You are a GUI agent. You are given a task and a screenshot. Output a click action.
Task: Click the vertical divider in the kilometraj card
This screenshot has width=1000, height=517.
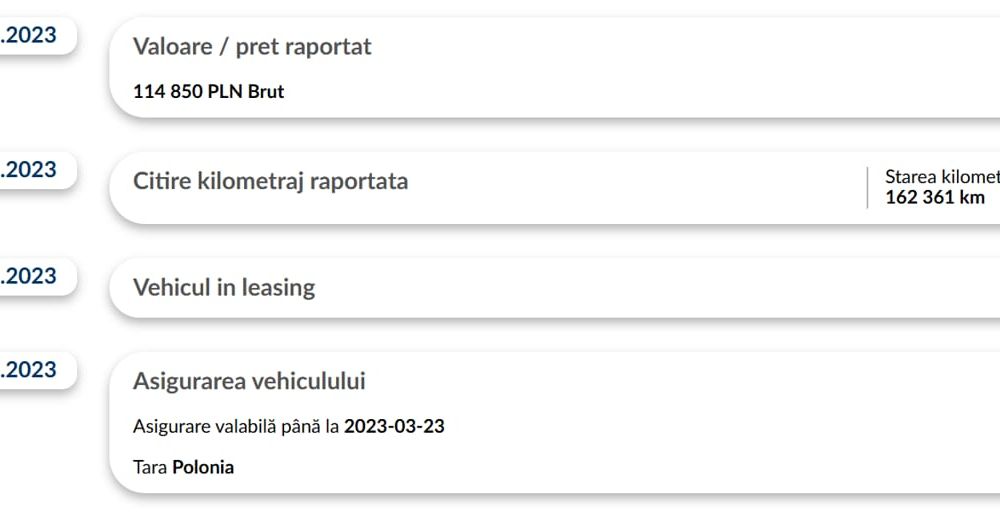tap(867, 187)
